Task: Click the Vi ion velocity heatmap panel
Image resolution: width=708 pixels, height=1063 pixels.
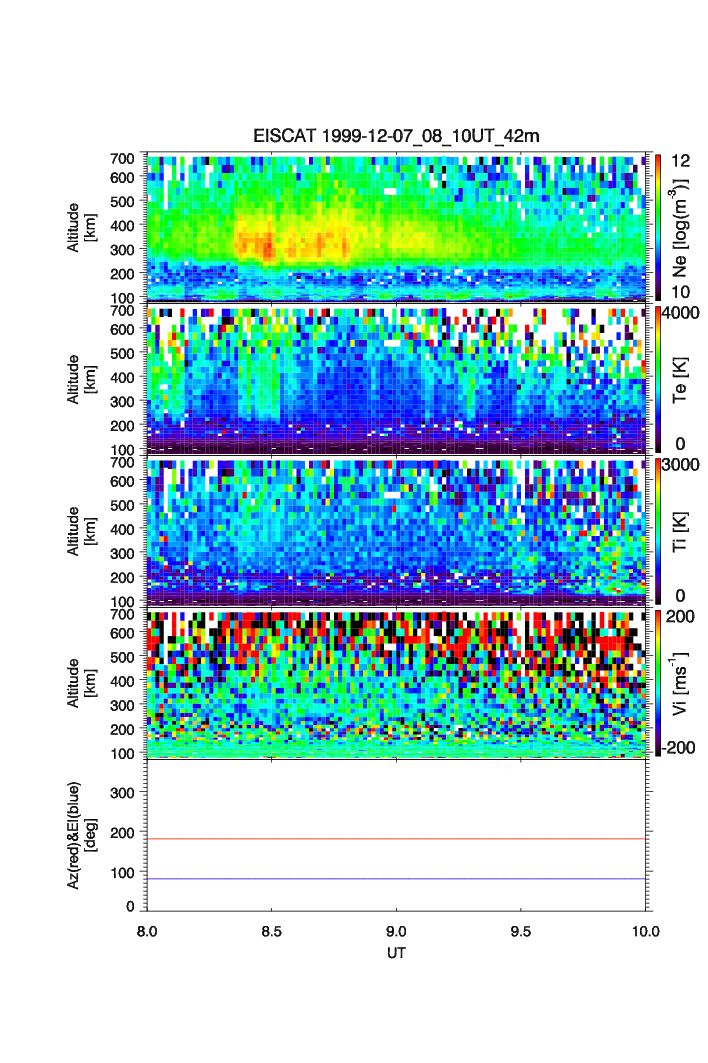Action: click(398, 684)
